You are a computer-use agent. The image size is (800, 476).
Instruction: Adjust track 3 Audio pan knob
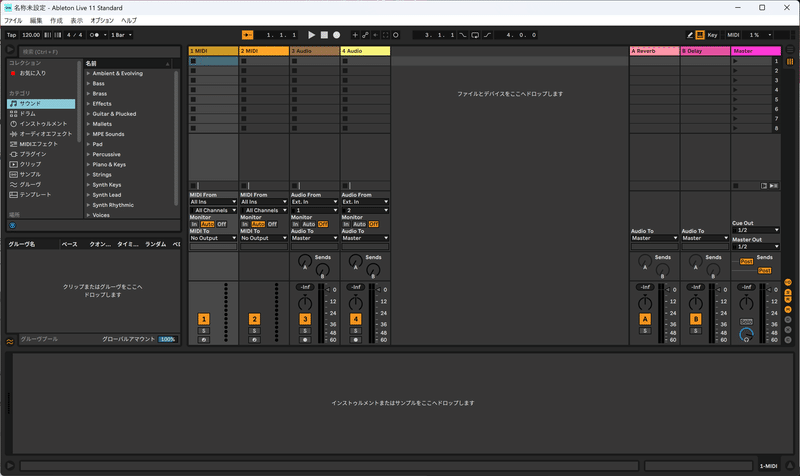point(305,304)
